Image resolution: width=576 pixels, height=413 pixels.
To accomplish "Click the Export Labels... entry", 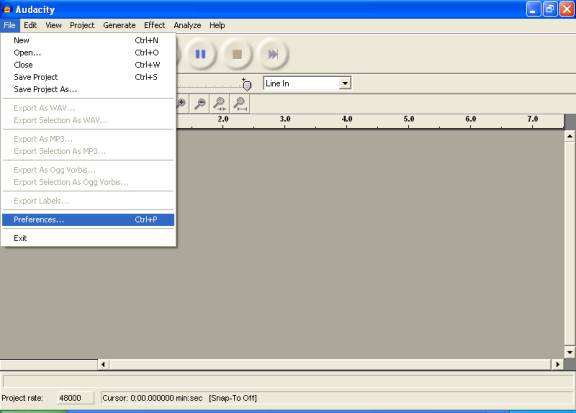I will tap(88, 201).
